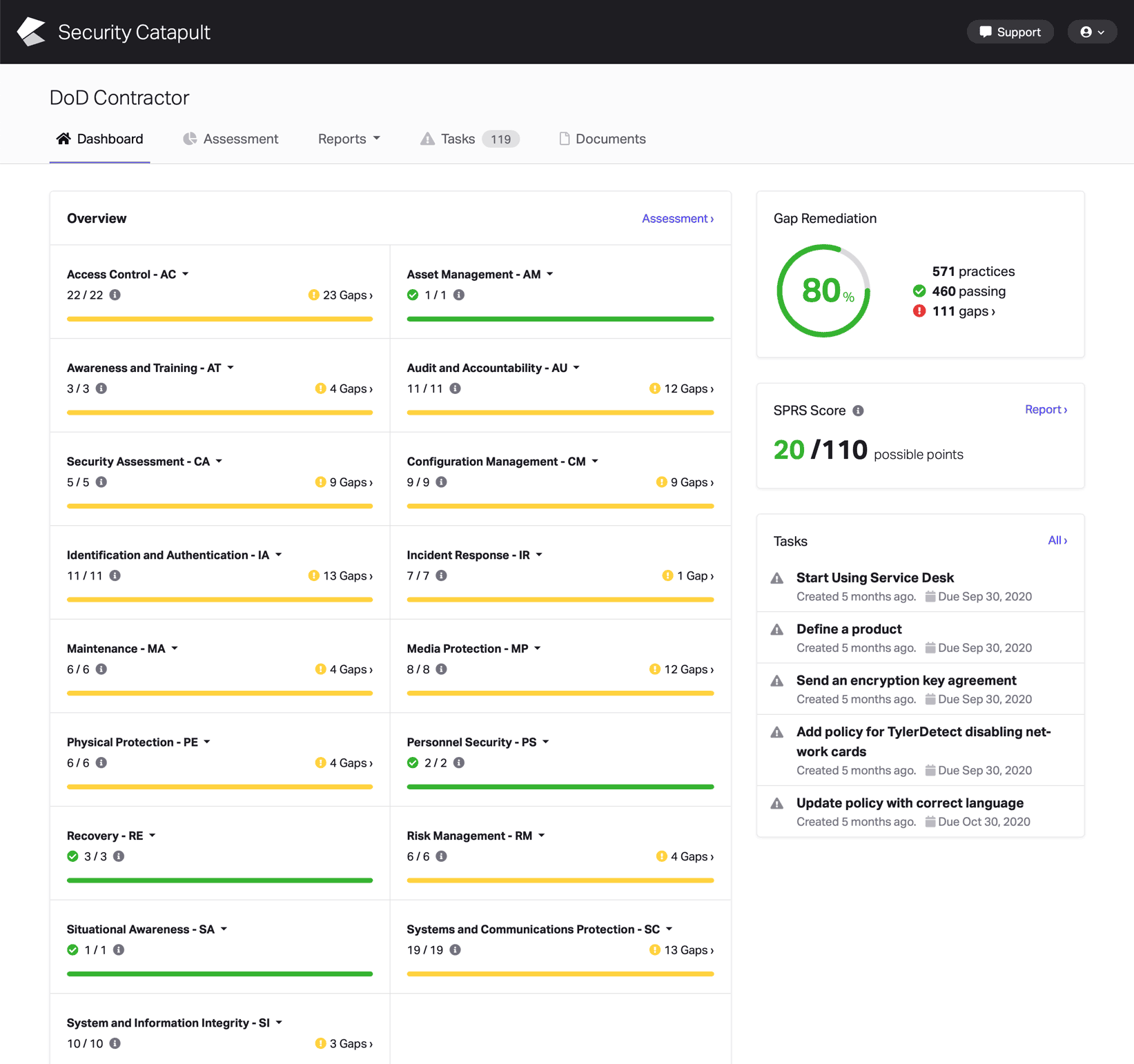This screenshot has width=1134, height=1064.
Task: Click info icon next to Asset Management 1 / 1
Action: pyautogui.click(x=459, y=295)
